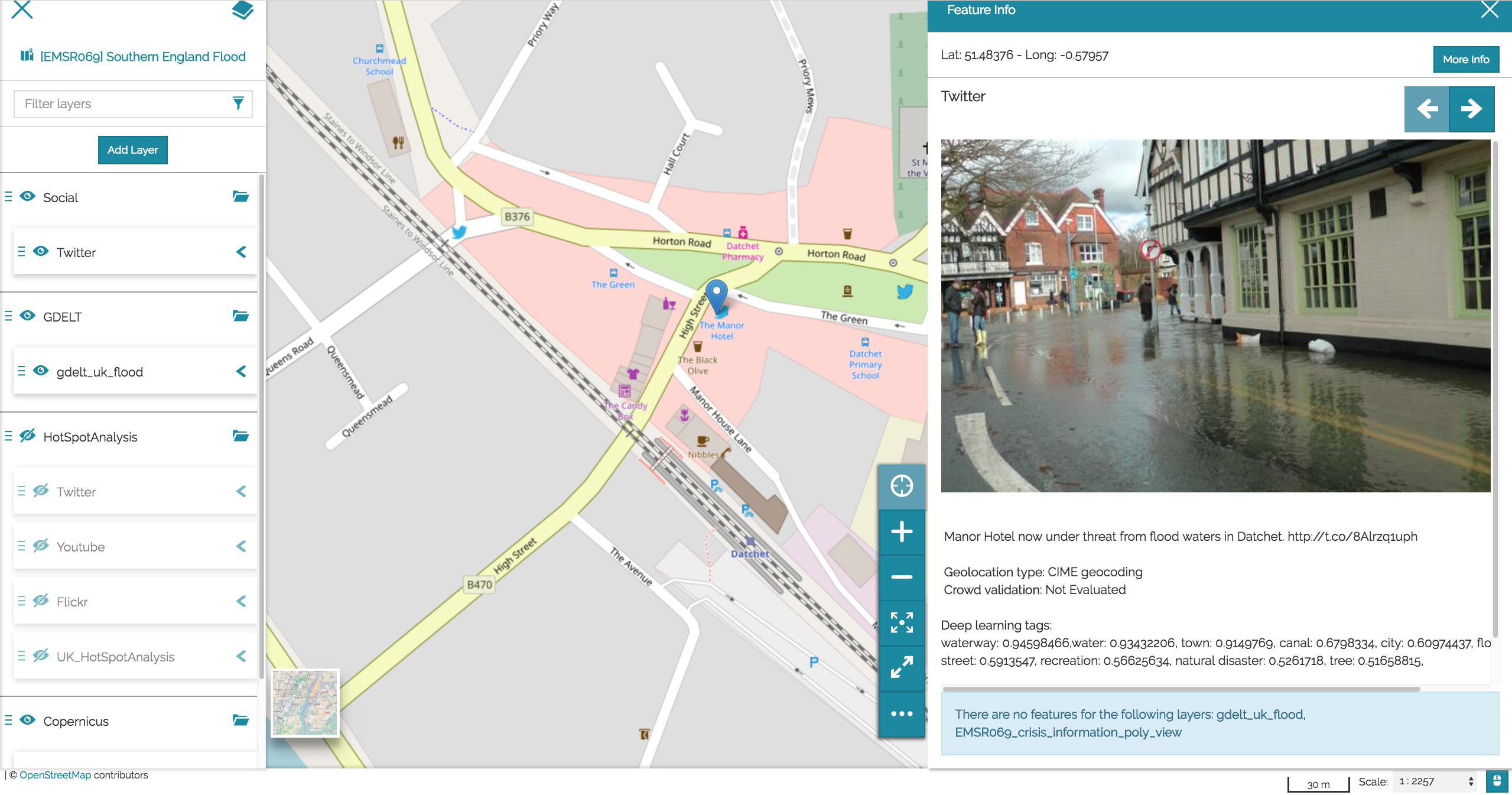Toggle visibility of Copernicus group
This screenshot has height=795, width=1512.
click(28, 720)
